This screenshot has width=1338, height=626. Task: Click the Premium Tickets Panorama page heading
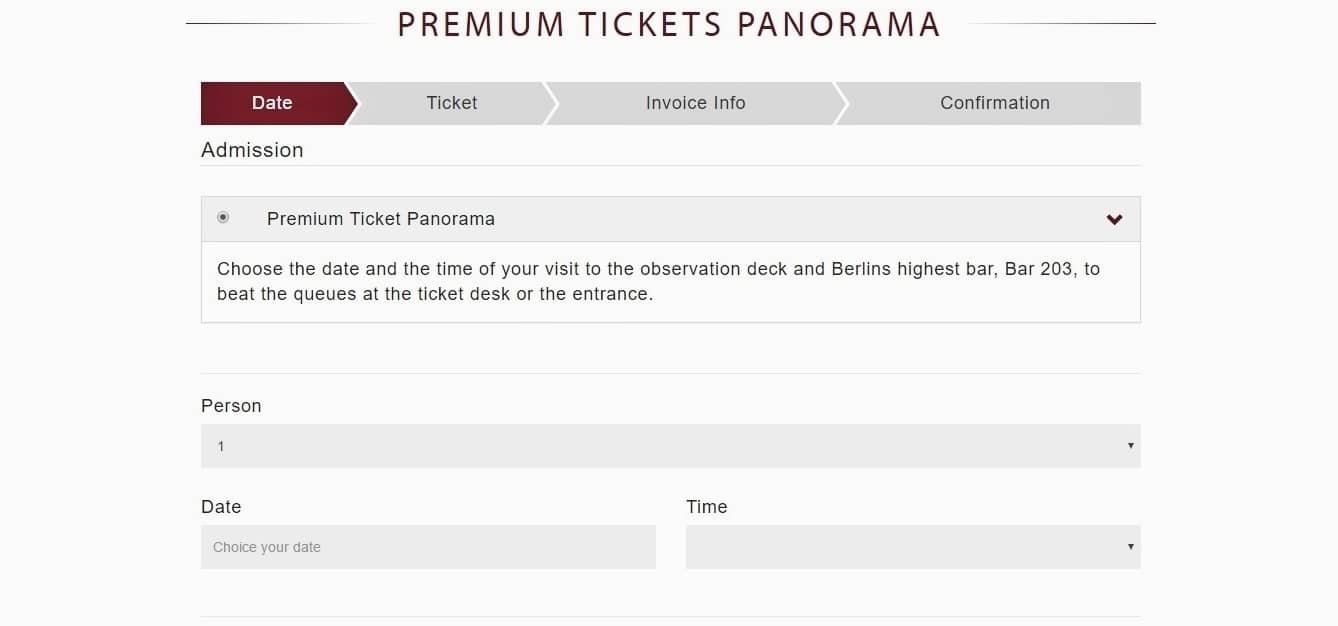click(669, 24)
